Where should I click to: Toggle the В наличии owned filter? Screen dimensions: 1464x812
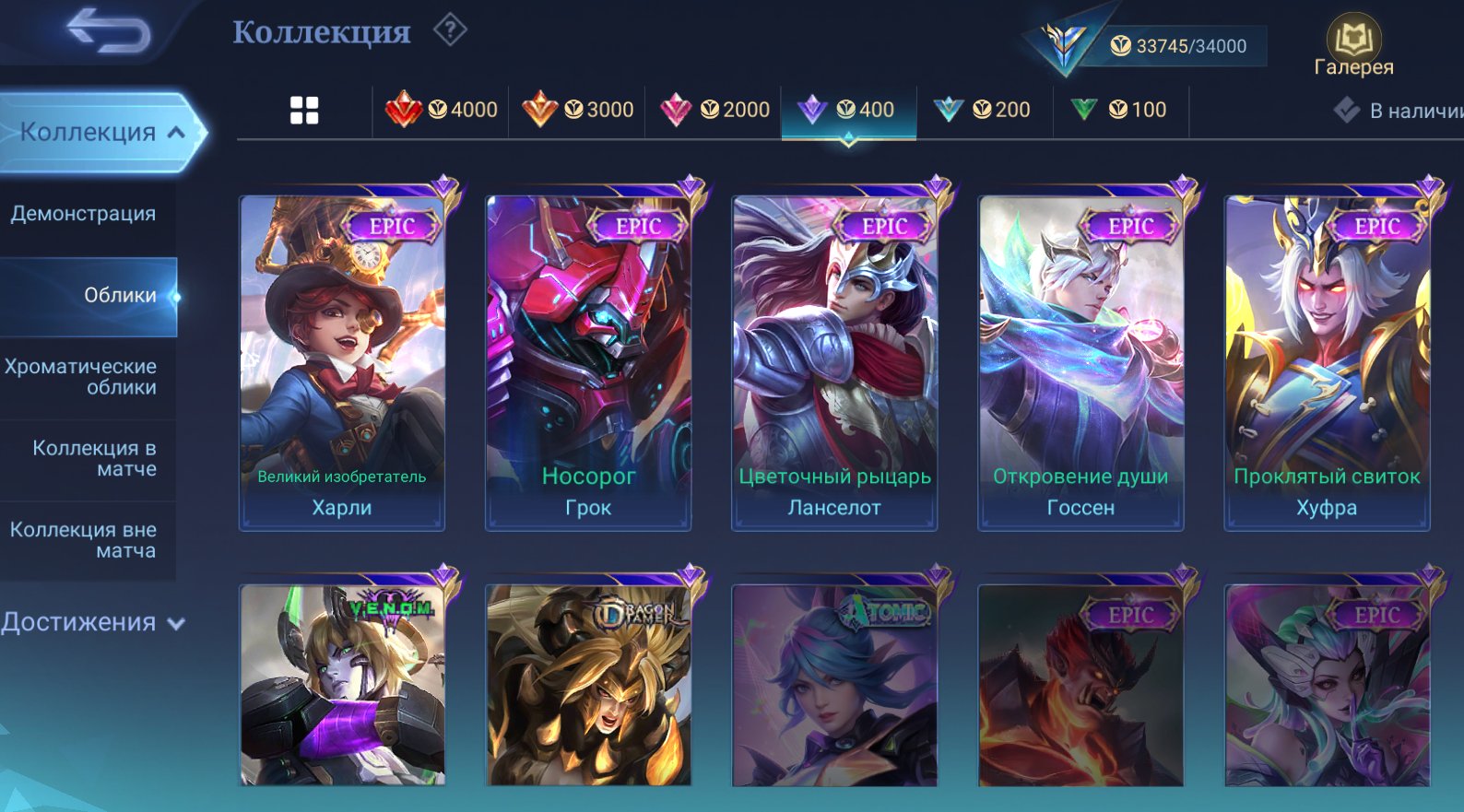click(1398, 112)
